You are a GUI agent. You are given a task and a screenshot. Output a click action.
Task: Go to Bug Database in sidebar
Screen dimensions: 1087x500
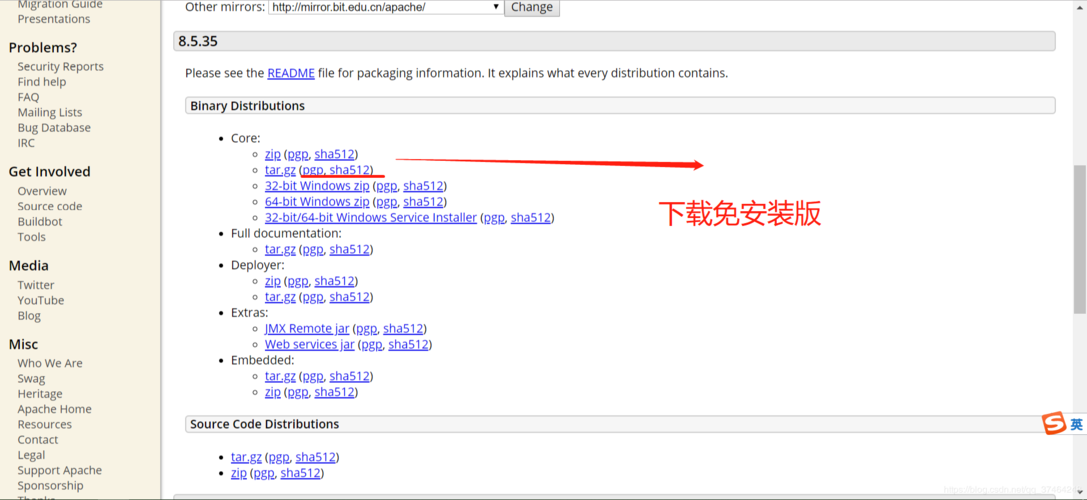click(54, 128)
